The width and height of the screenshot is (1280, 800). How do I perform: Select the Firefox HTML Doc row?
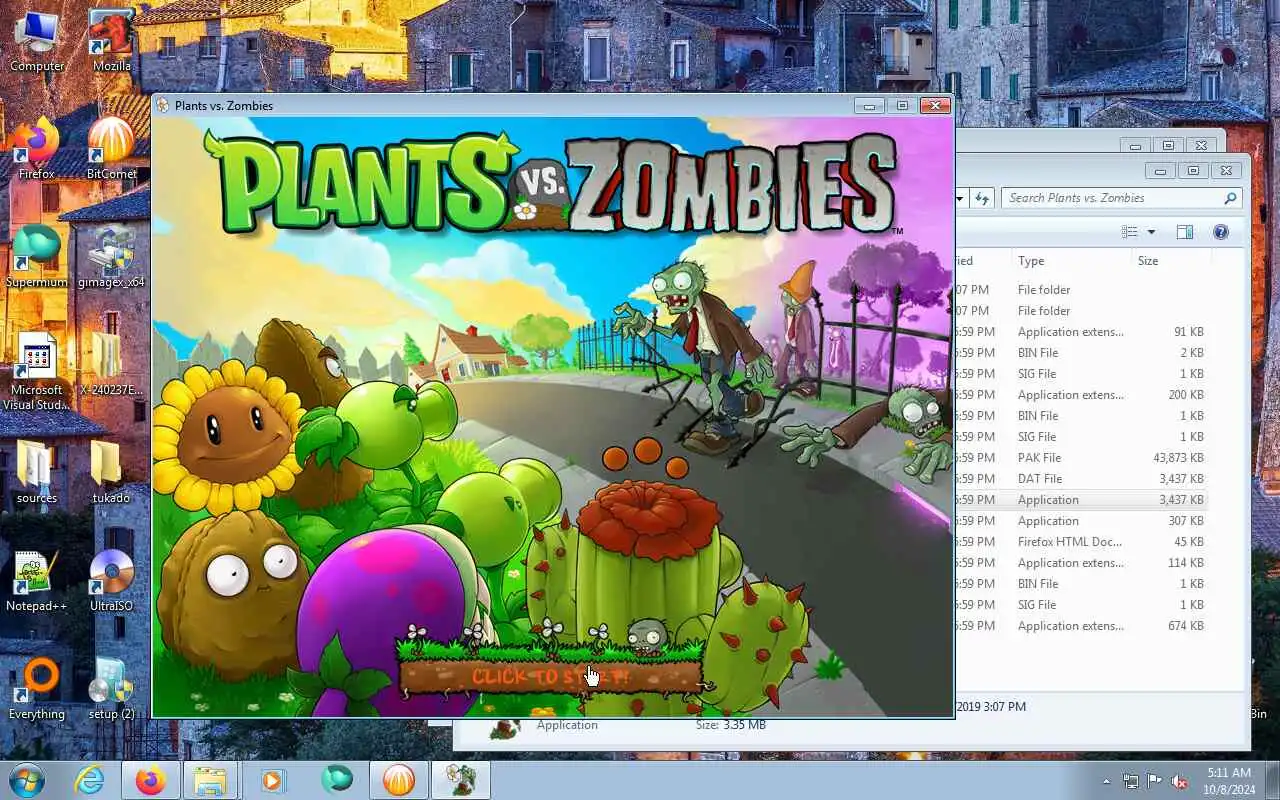click(x=1080, y=542)
